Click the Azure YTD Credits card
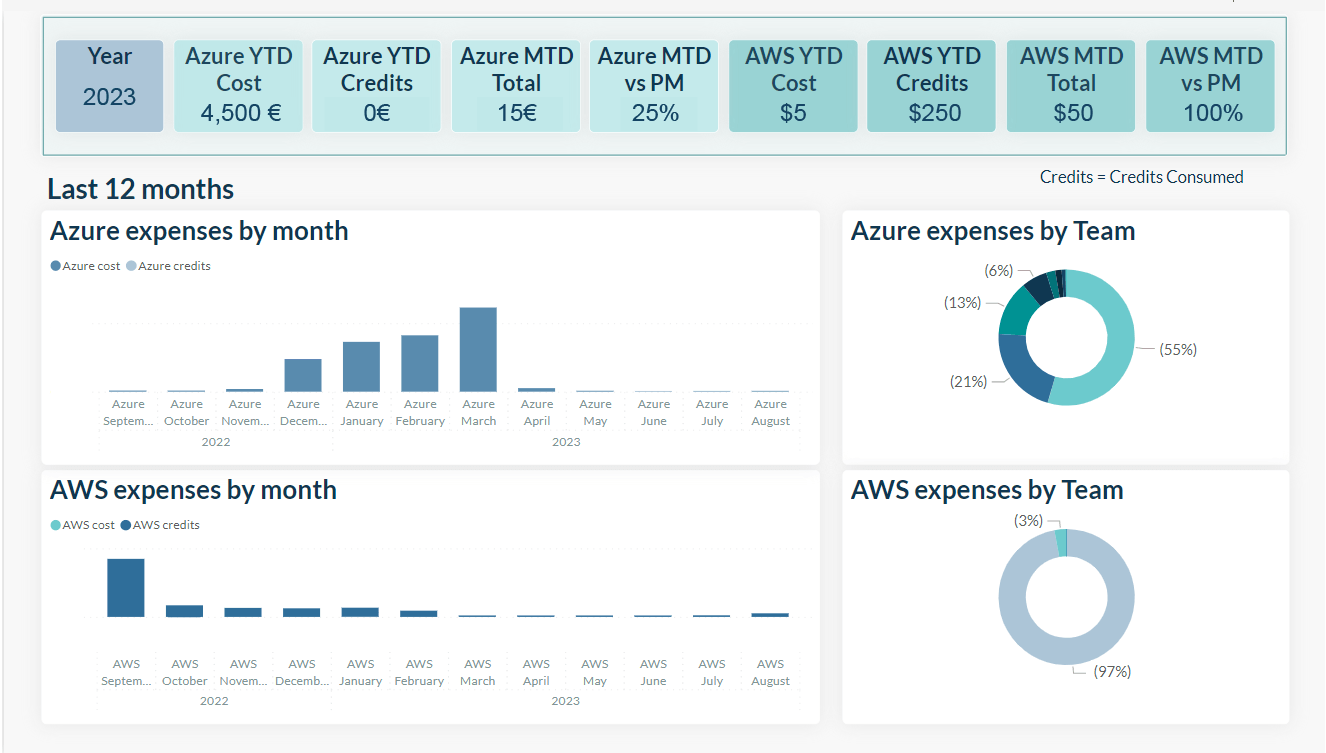Image resolution: width=1326 pixels, height=753 pixels. (377, 86)
